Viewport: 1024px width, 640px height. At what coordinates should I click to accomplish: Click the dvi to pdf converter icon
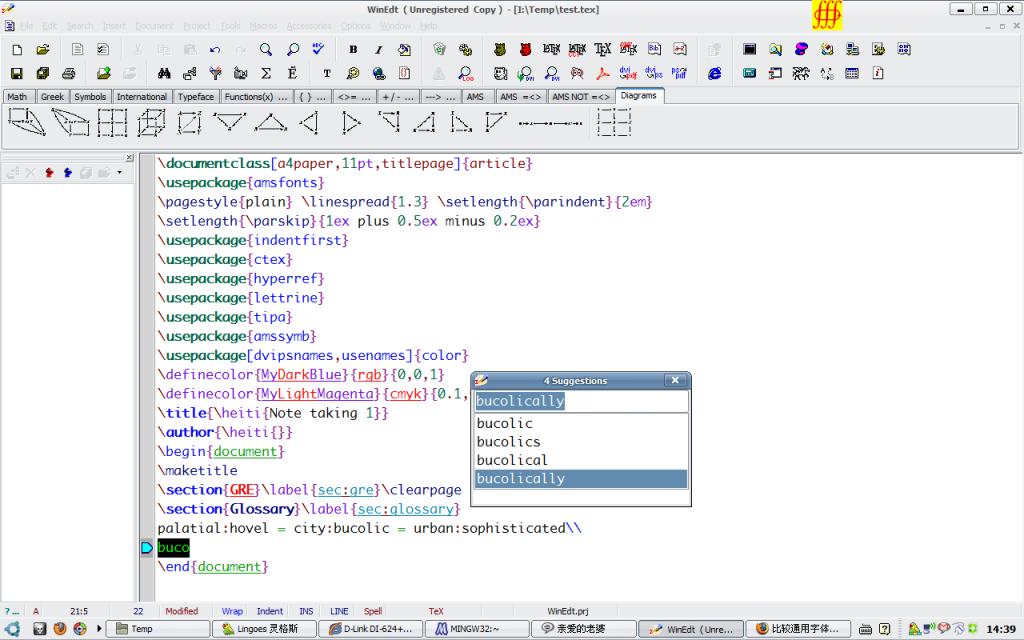628,73
